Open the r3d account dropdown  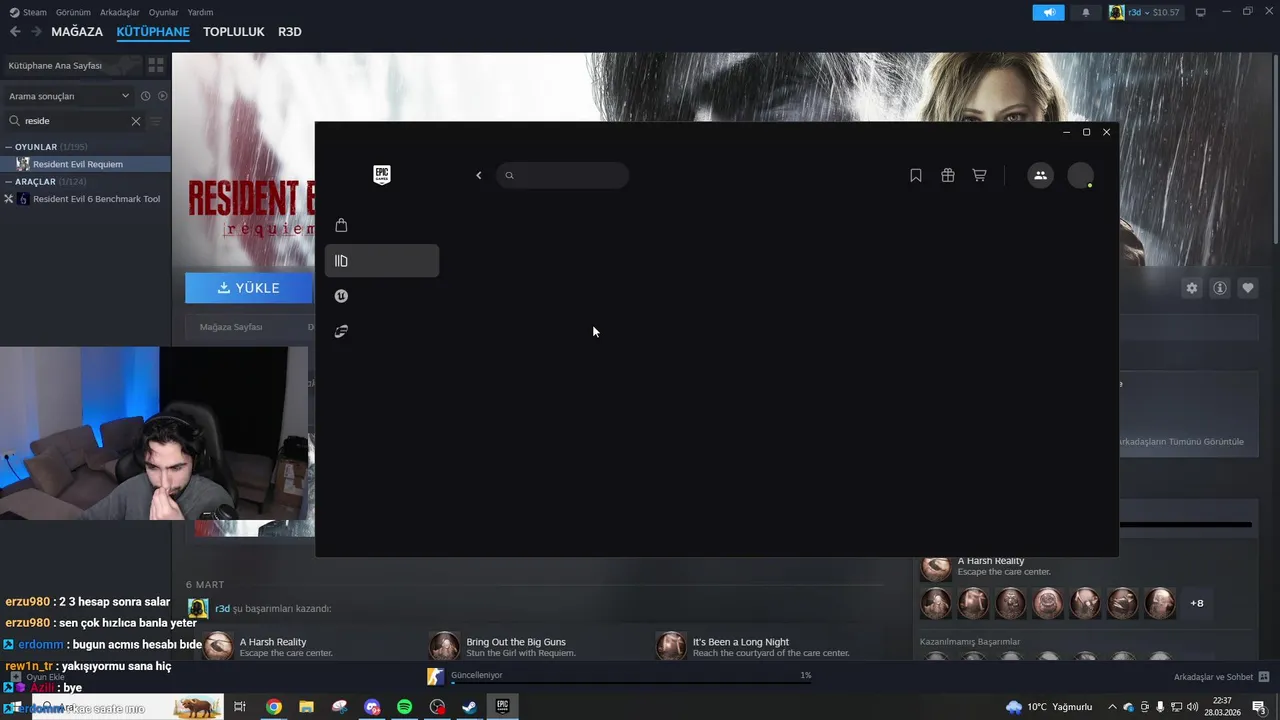(1145, 12)
